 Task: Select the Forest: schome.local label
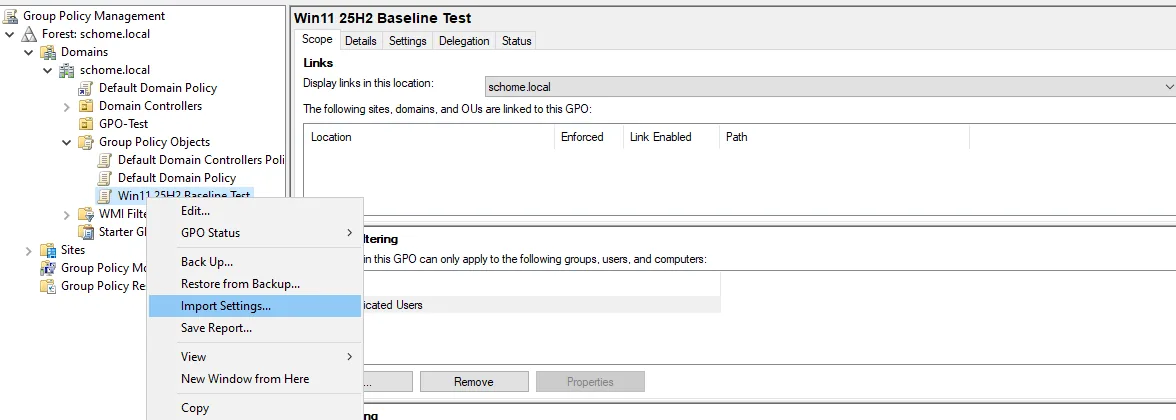pos(96,34)
